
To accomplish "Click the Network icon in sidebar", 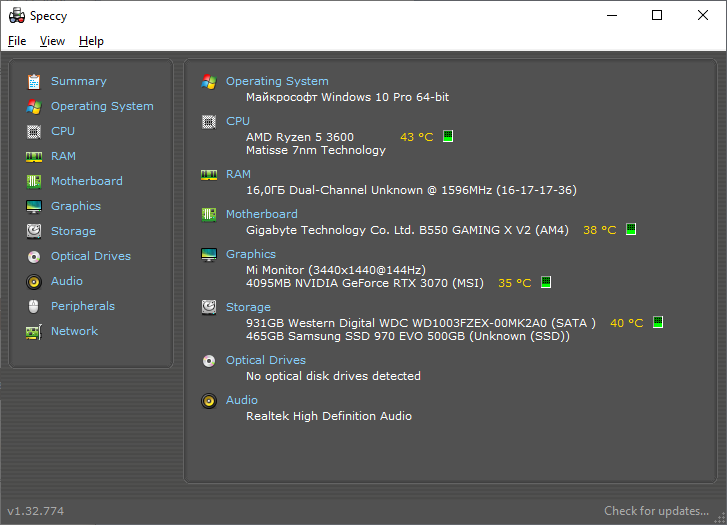I will [x=34, y=331].
